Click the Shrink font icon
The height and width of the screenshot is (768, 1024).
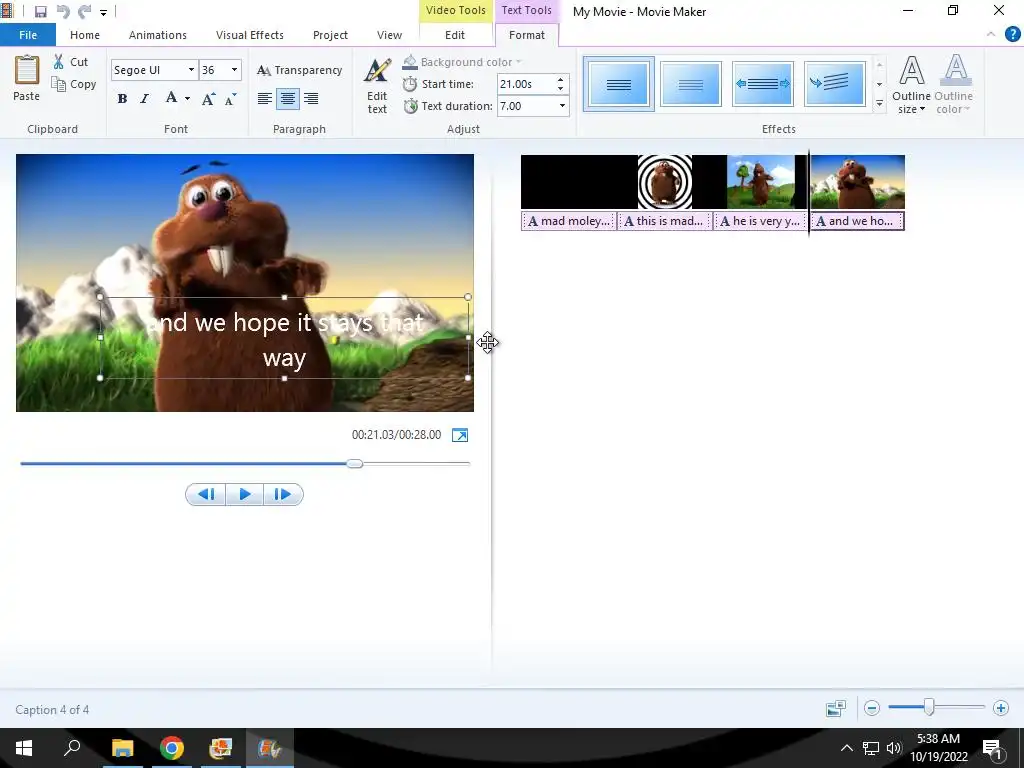point(231,99)
